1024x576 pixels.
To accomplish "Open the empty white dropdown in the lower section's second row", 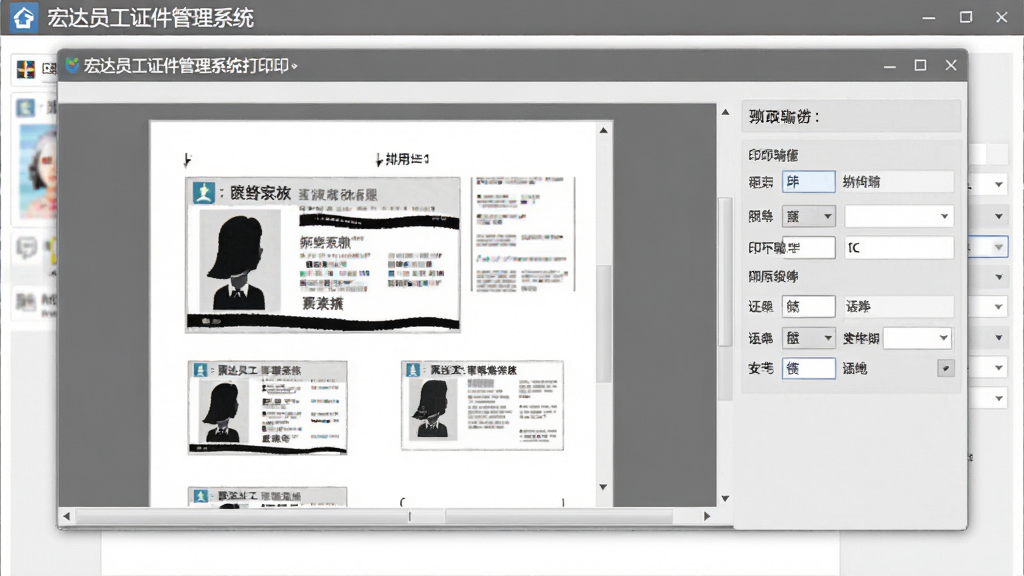I will [x=917, y=338].
